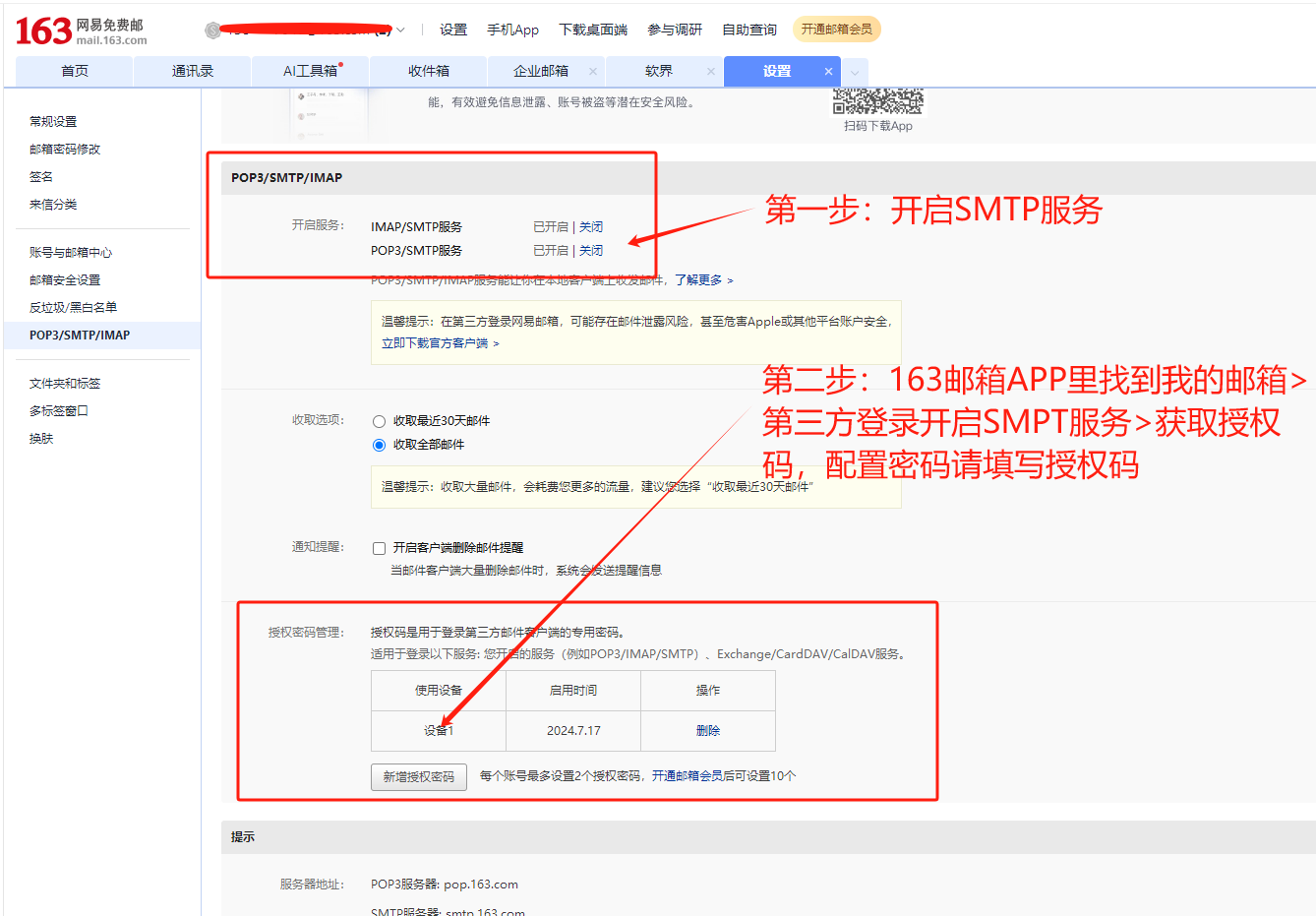Open the tab overflow dropdown chevron
Image resolution: width=1316 pixels, height=916 pixels.
pos(855,72)
